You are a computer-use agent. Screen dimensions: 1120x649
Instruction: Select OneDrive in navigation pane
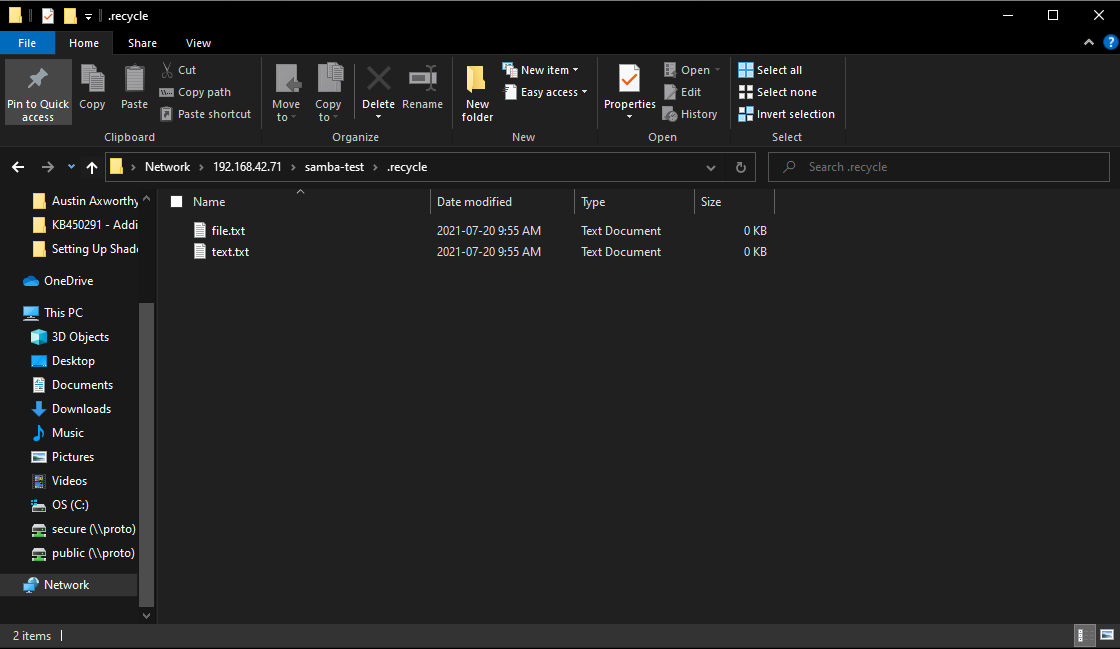tap(59, 281)
